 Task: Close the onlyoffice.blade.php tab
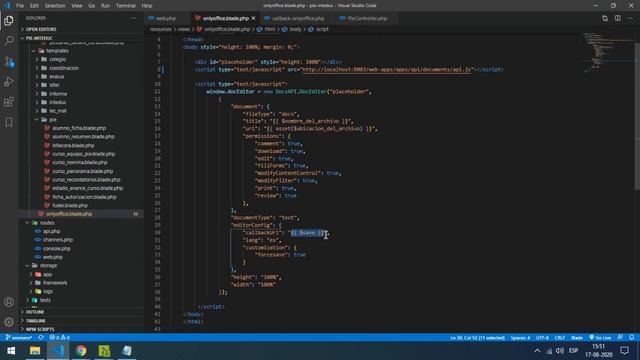click(x=253, y=18)
